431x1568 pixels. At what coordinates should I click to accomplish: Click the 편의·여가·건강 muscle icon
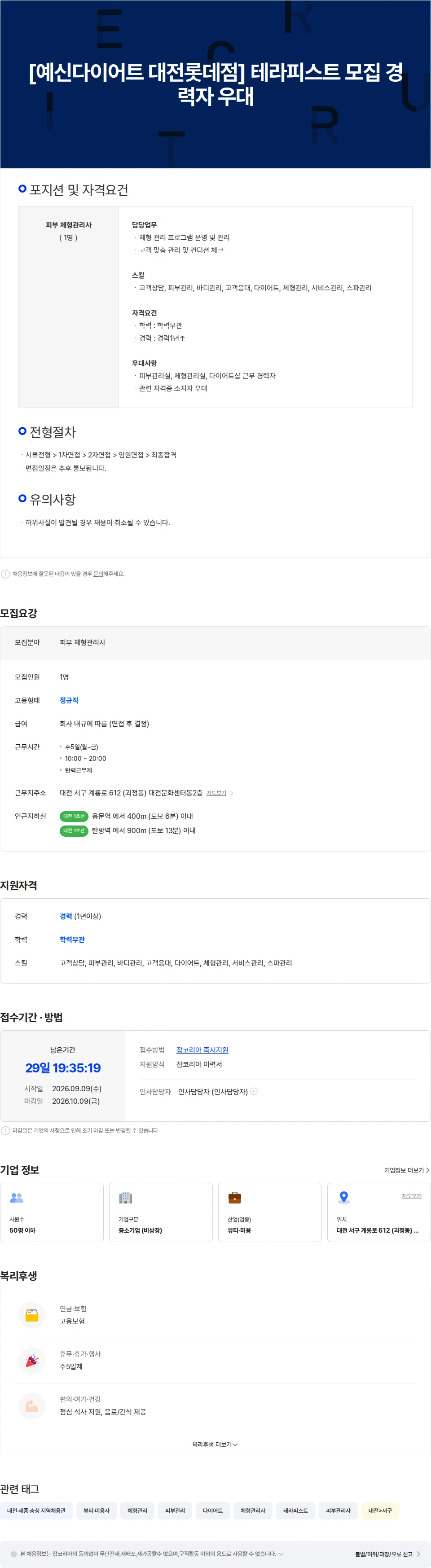[32, 1405]
